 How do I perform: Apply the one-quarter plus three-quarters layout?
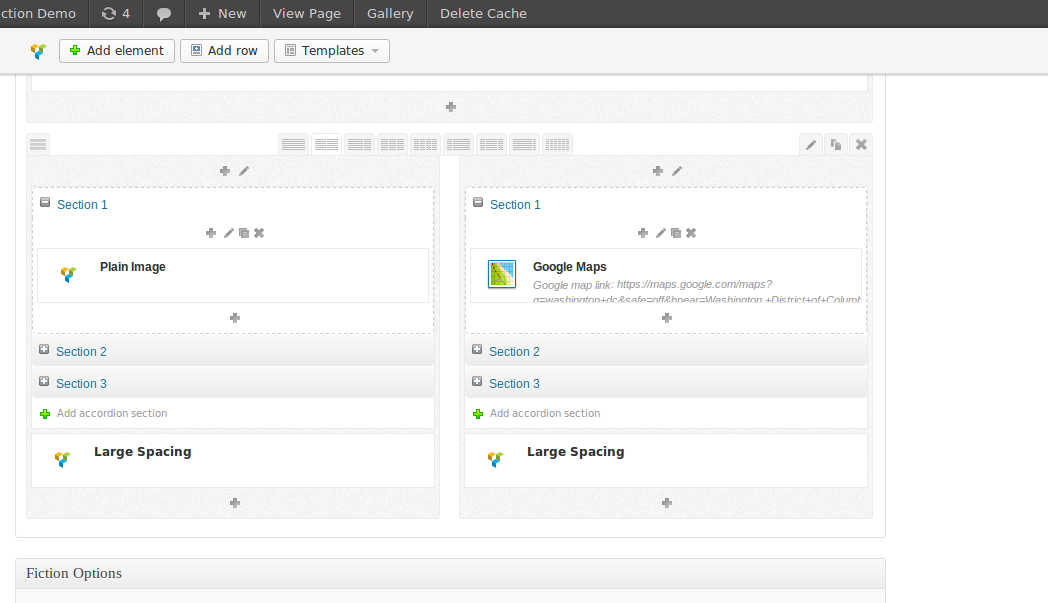tap(458, 144)
